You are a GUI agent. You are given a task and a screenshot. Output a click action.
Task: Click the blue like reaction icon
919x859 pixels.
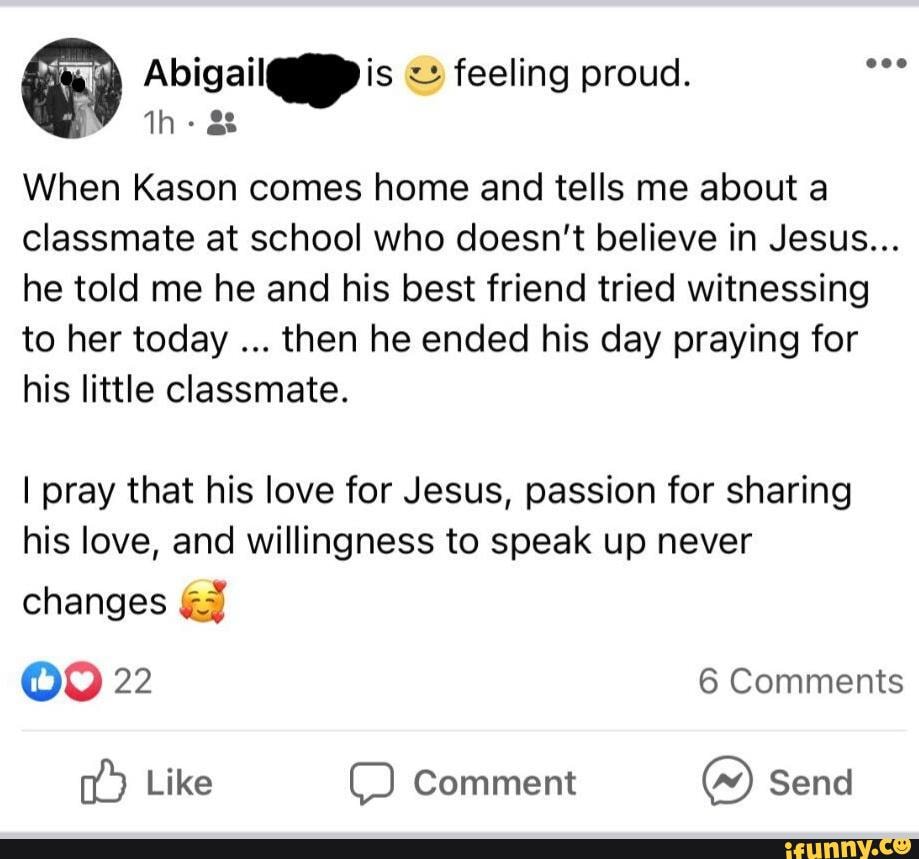(39, 681)
